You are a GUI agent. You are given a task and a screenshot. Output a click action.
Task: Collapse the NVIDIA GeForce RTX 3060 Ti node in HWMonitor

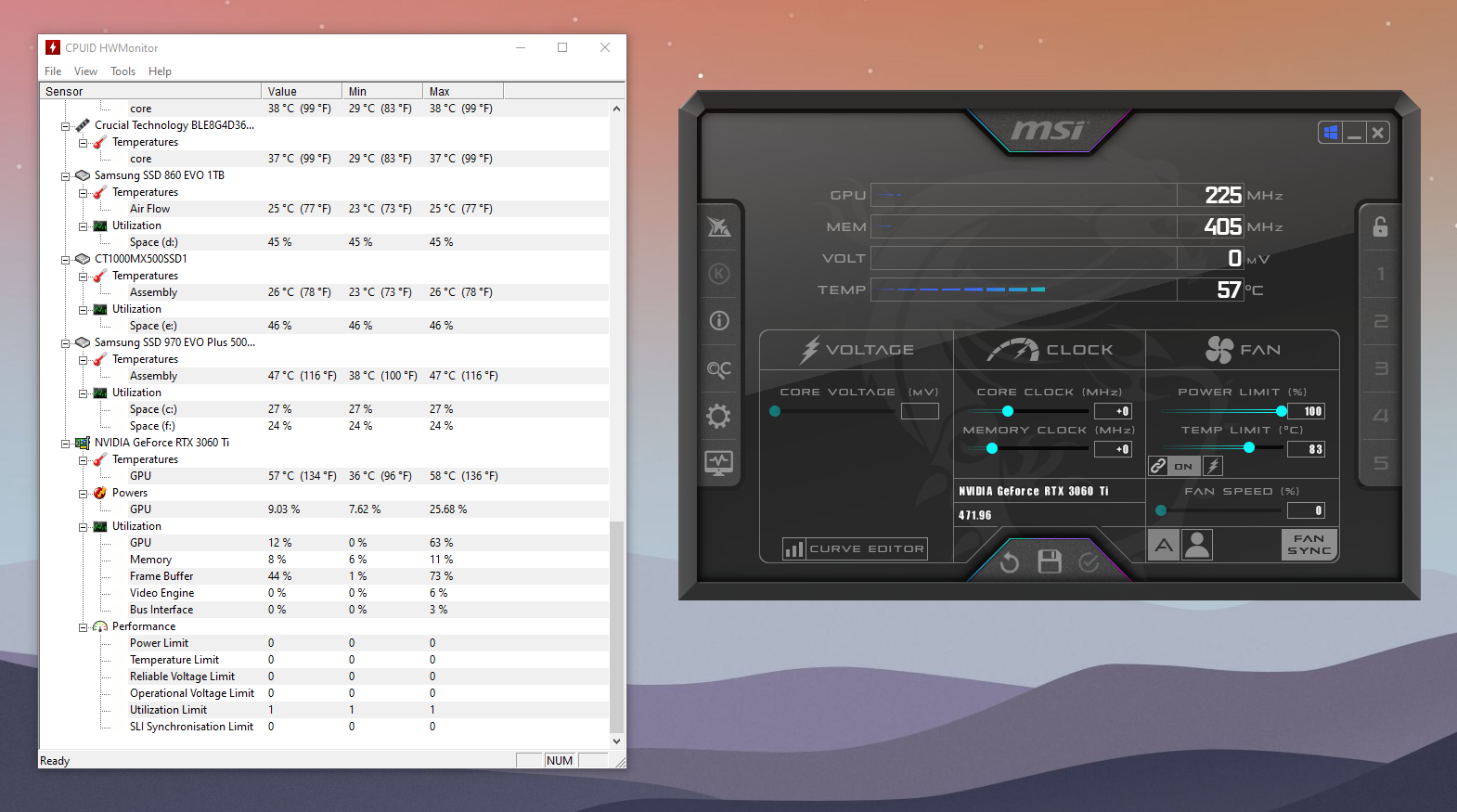[x=65, y=444]
